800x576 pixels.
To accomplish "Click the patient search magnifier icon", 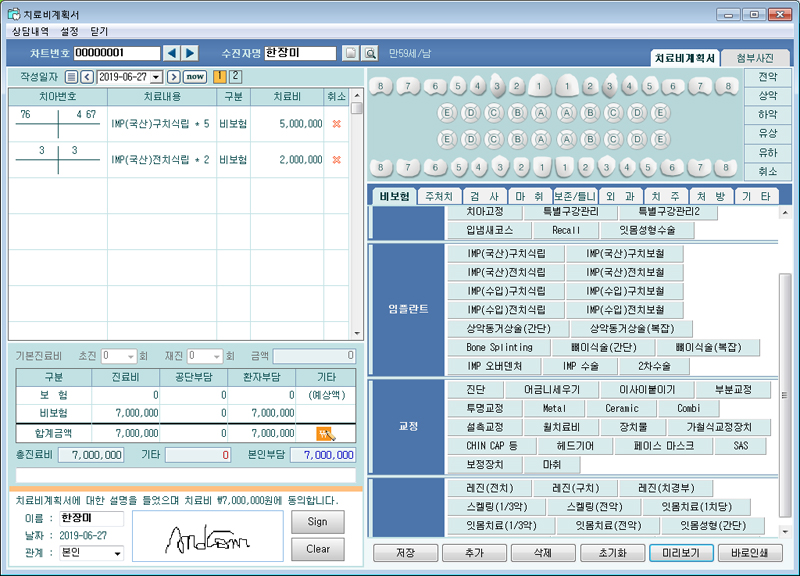I will click(x=369, y=53).
